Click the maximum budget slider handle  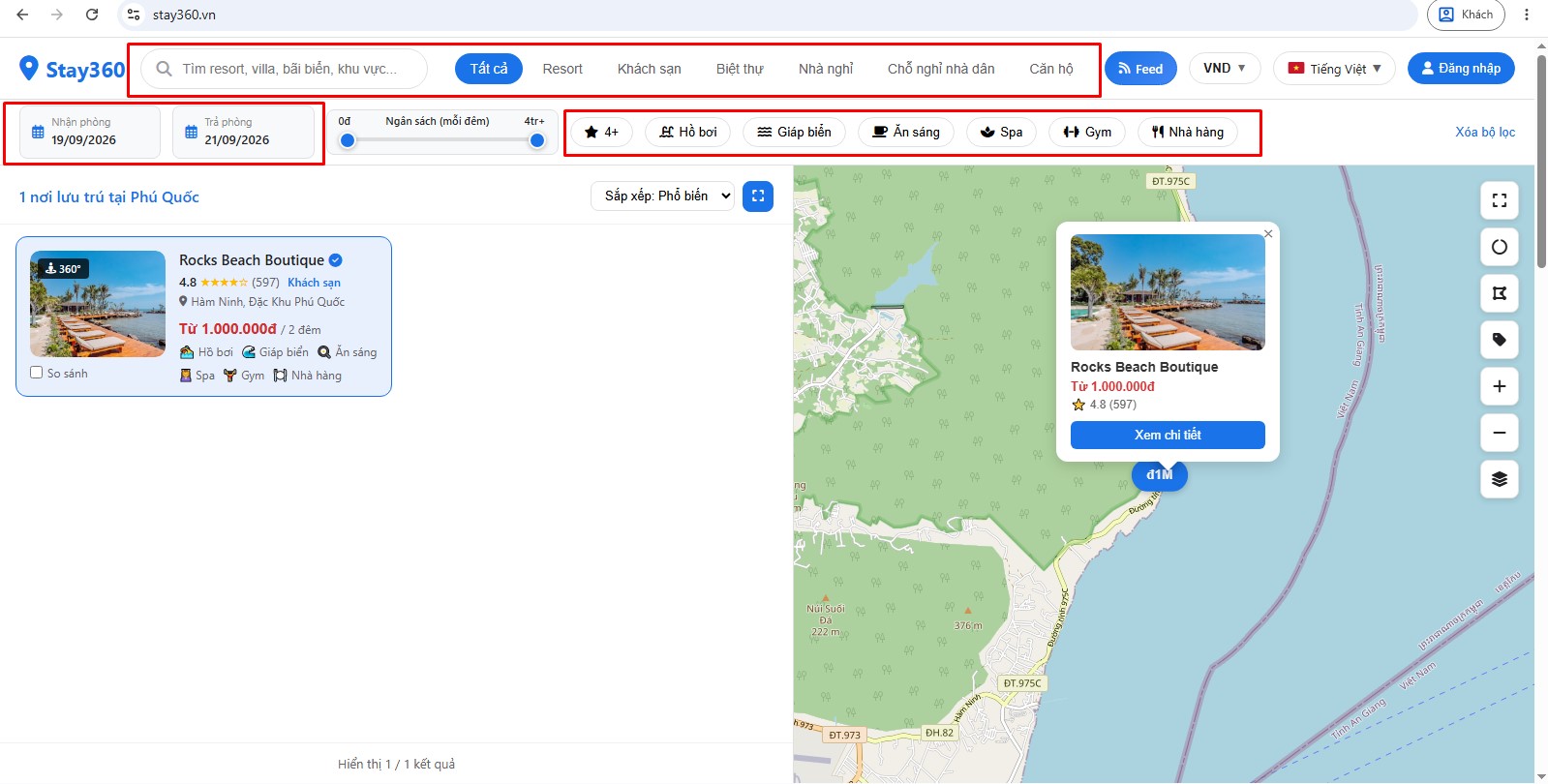pos(537,140)
